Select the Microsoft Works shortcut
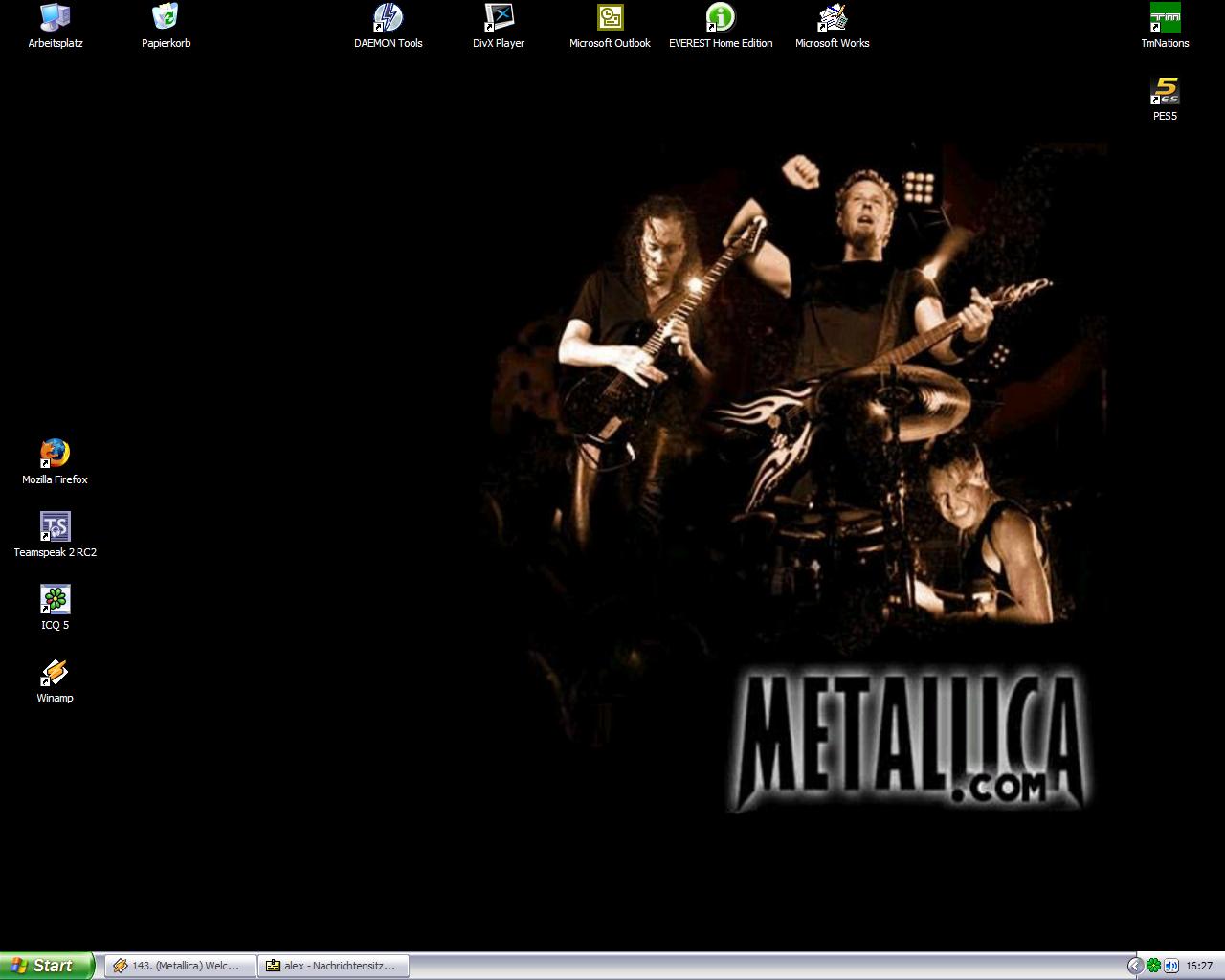This screenshot has height=980, width=1225. pos(832,26)
